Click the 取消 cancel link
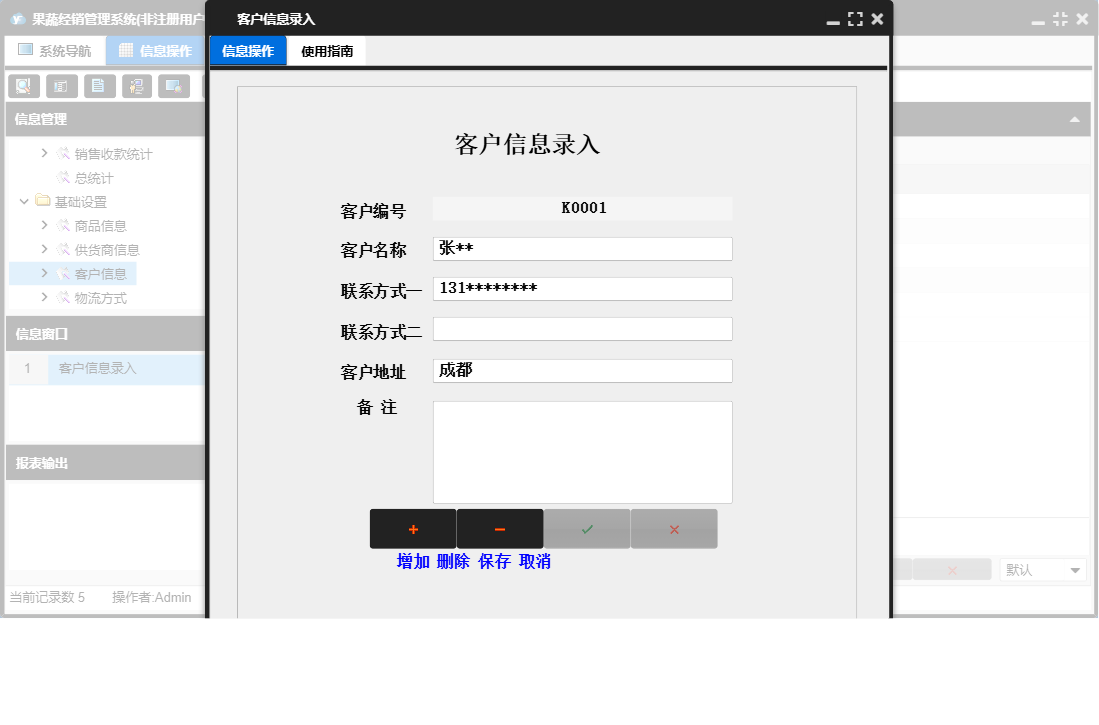This screenshot has height=725, width=1099. point(534,561)
